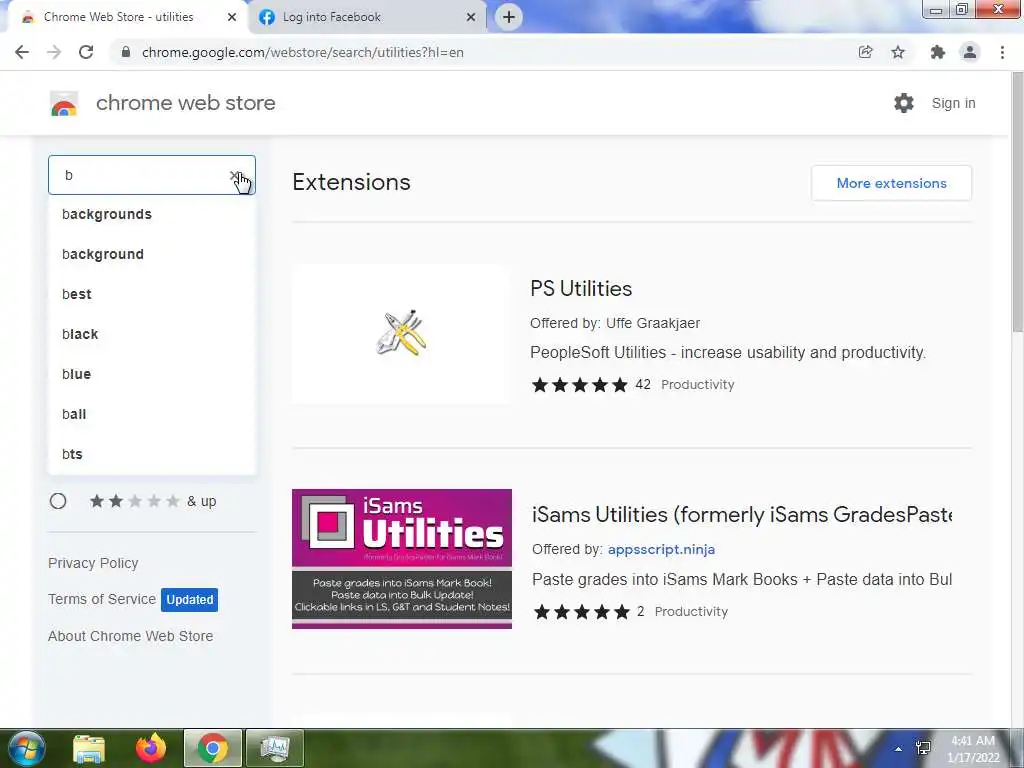Click the More extensions button

(891, 183)
